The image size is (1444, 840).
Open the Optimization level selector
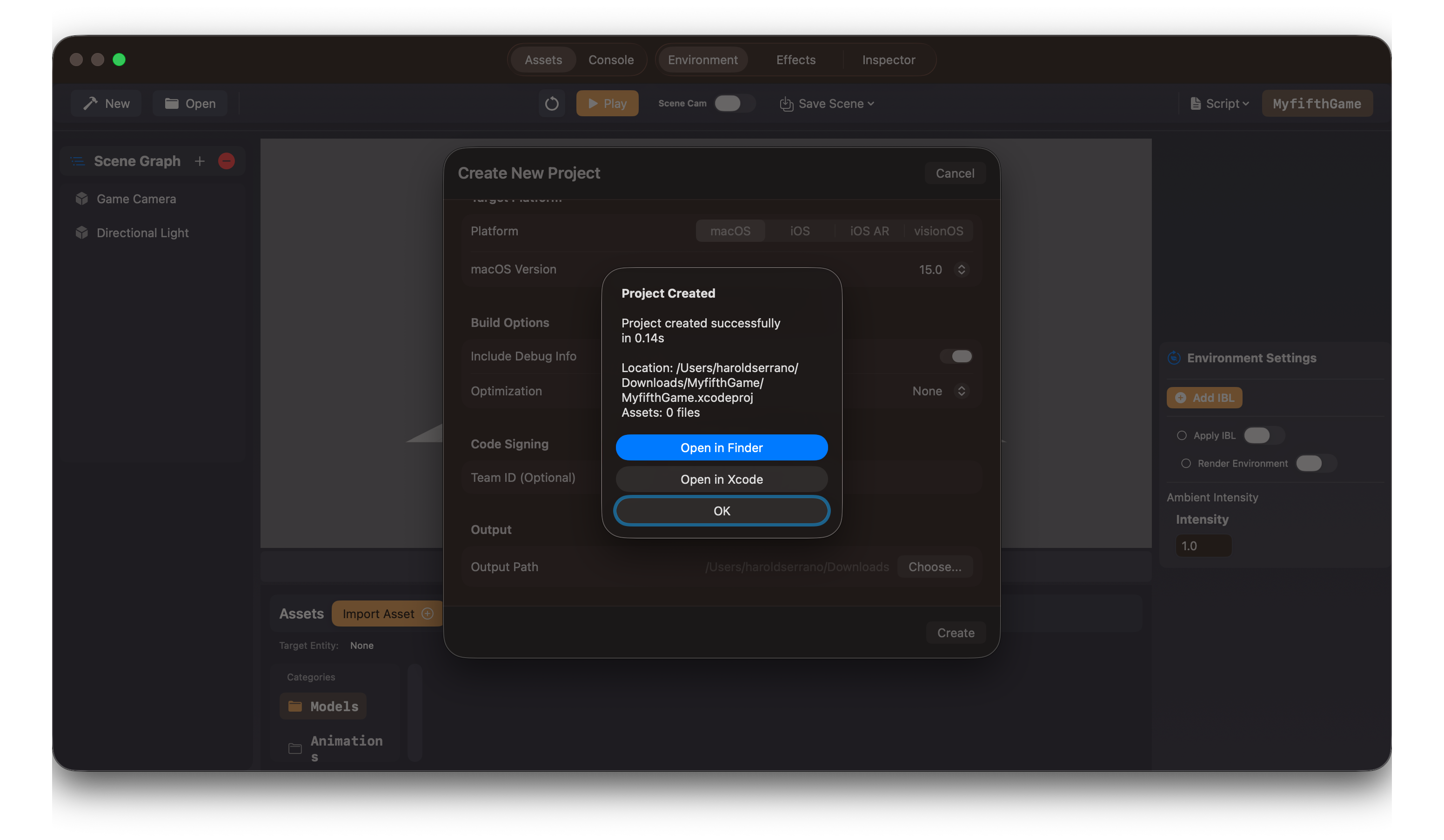tap(961, 391)
